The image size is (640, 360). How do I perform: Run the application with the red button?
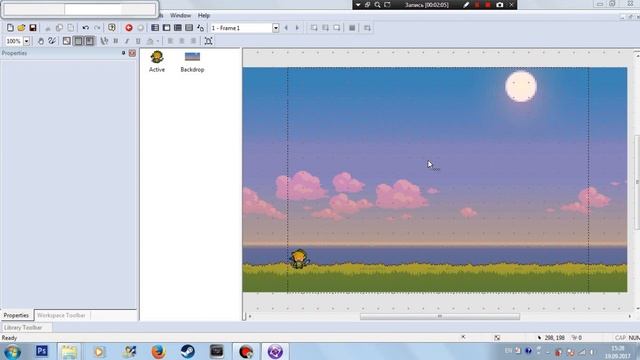pyautogui.click(x=129, y=28)
